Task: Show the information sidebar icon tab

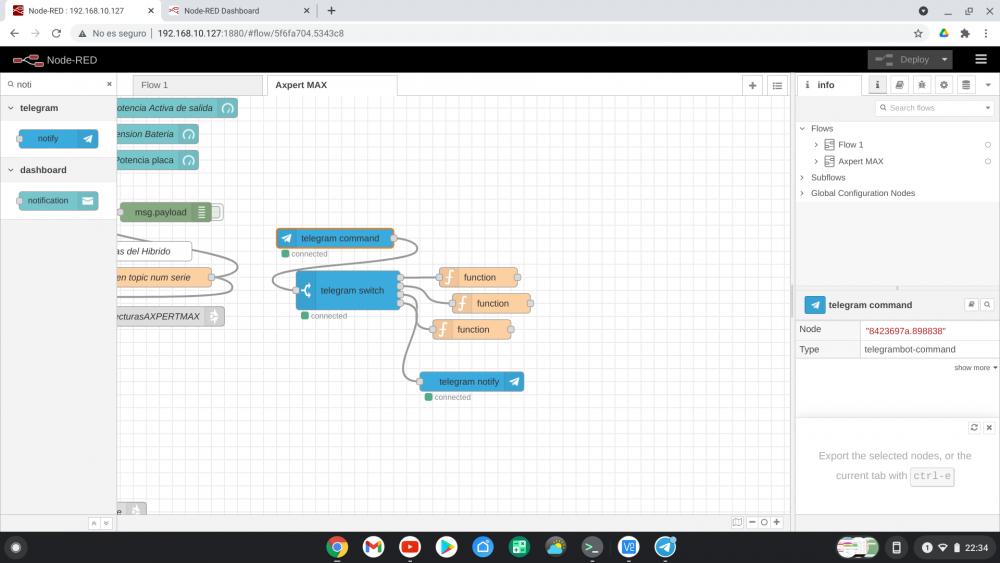Action: pos(877,85)
